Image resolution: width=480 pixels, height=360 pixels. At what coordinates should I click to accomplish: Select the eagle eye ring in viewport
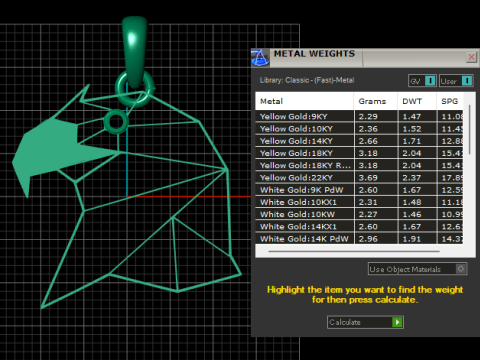pos(116,122)
